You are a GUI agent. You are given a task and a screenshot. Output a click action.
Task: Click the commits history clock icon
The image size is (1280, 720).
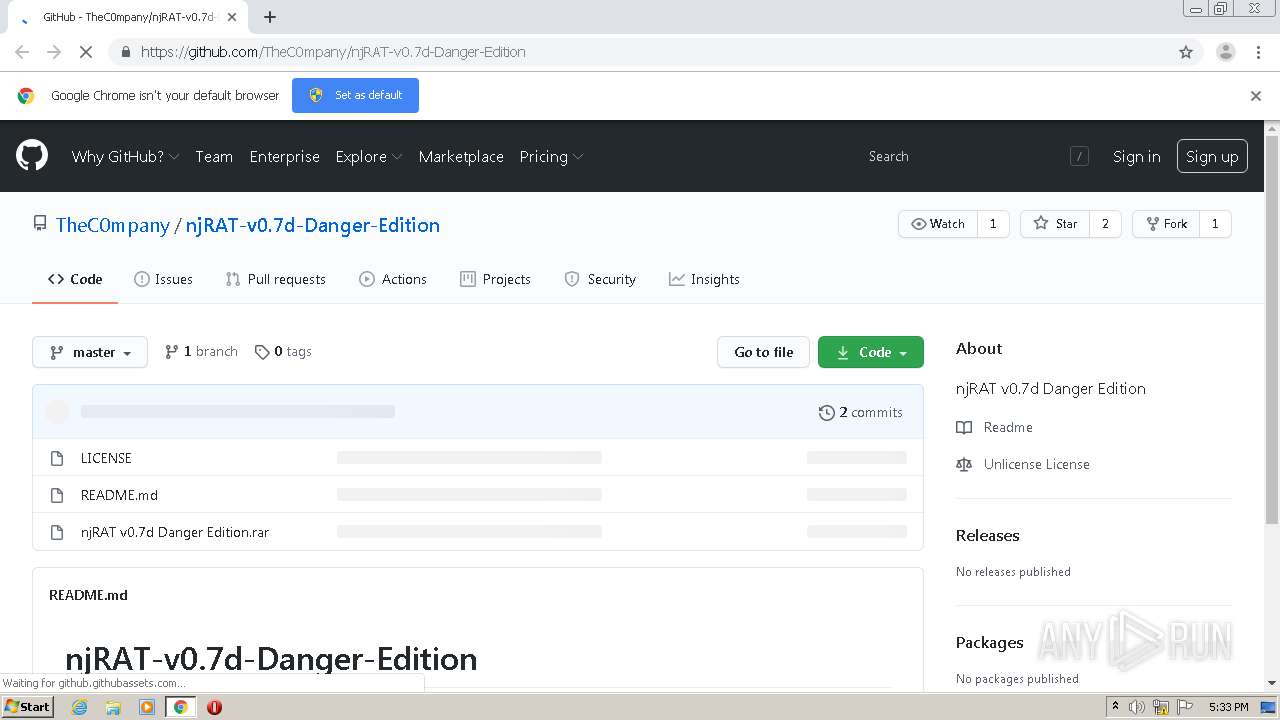[x=826, y=412]
